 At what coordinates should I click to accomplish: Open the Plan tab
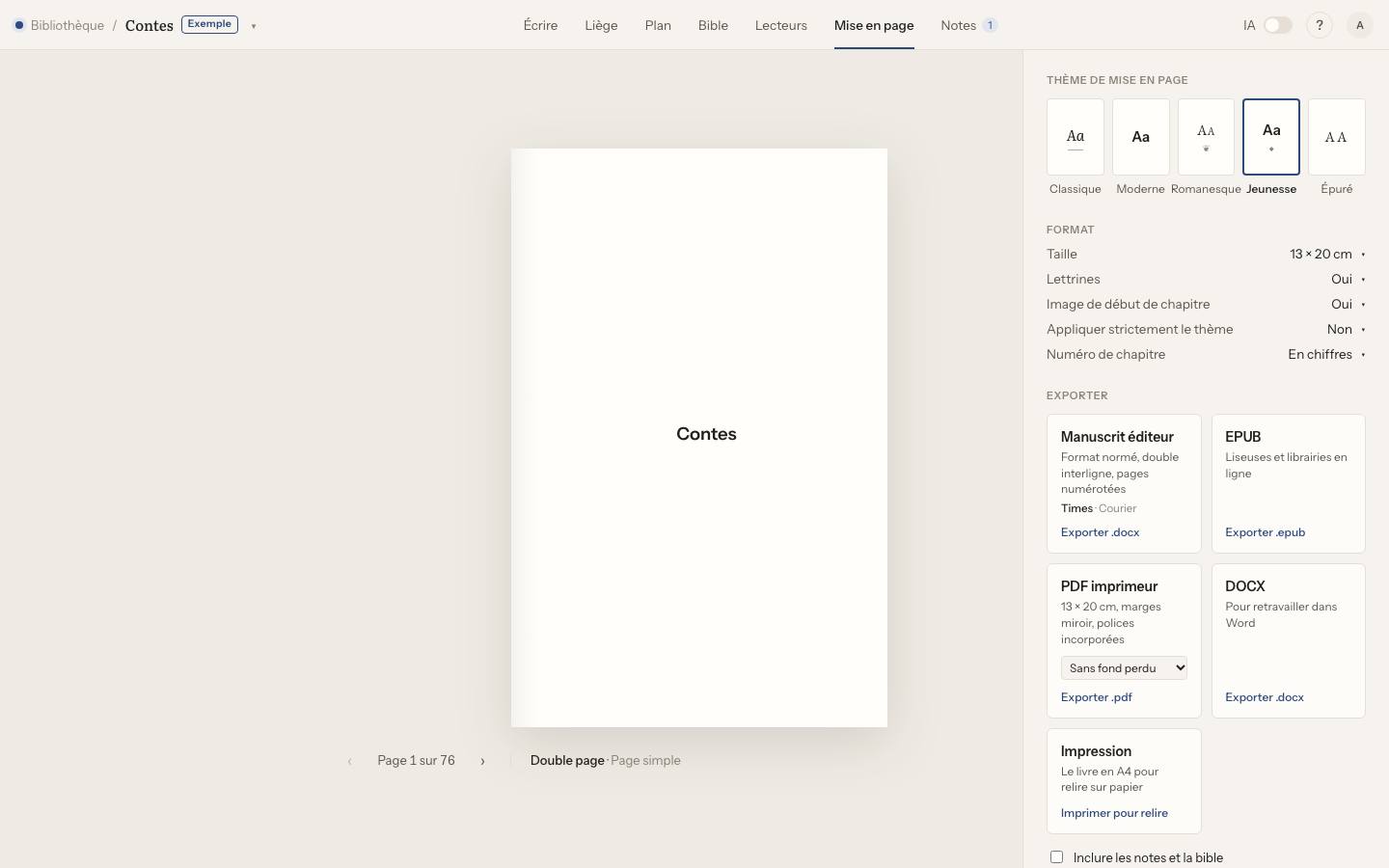point(658,25)
